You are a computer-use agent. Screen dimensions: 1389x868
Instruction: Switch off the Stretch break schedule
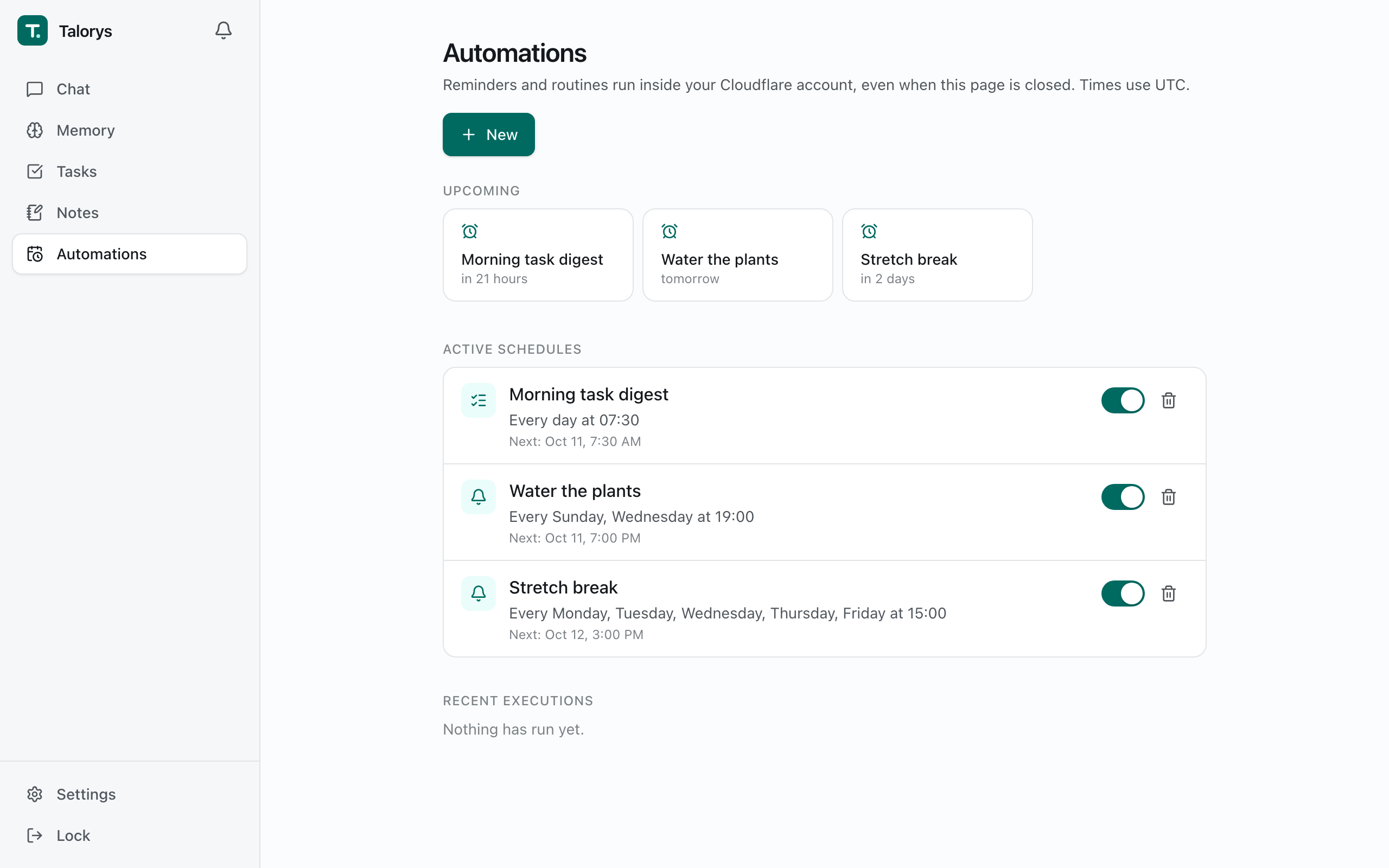(x=1123, y=593)
